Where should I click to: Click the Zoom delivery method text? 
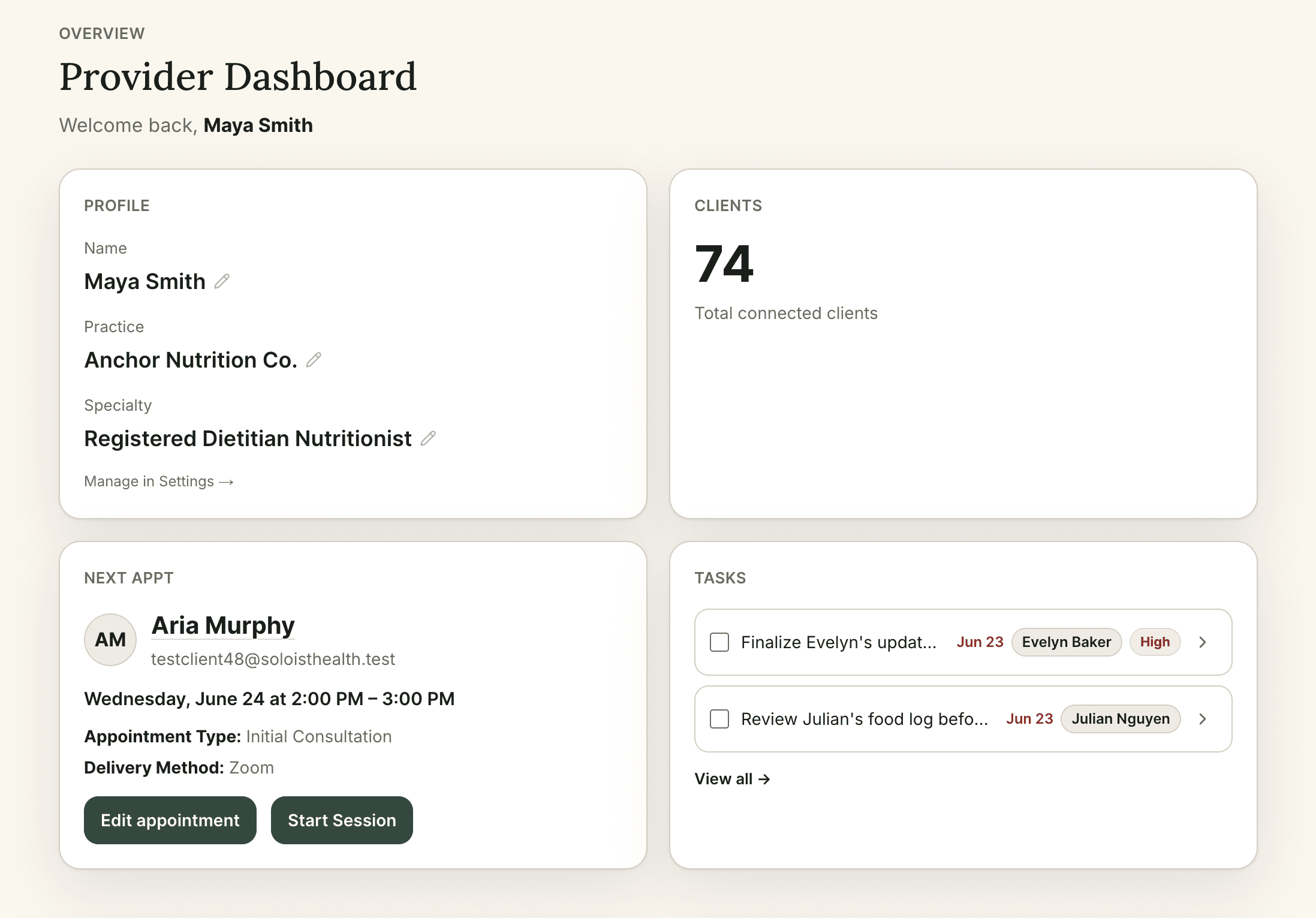[x=252, y=768]
